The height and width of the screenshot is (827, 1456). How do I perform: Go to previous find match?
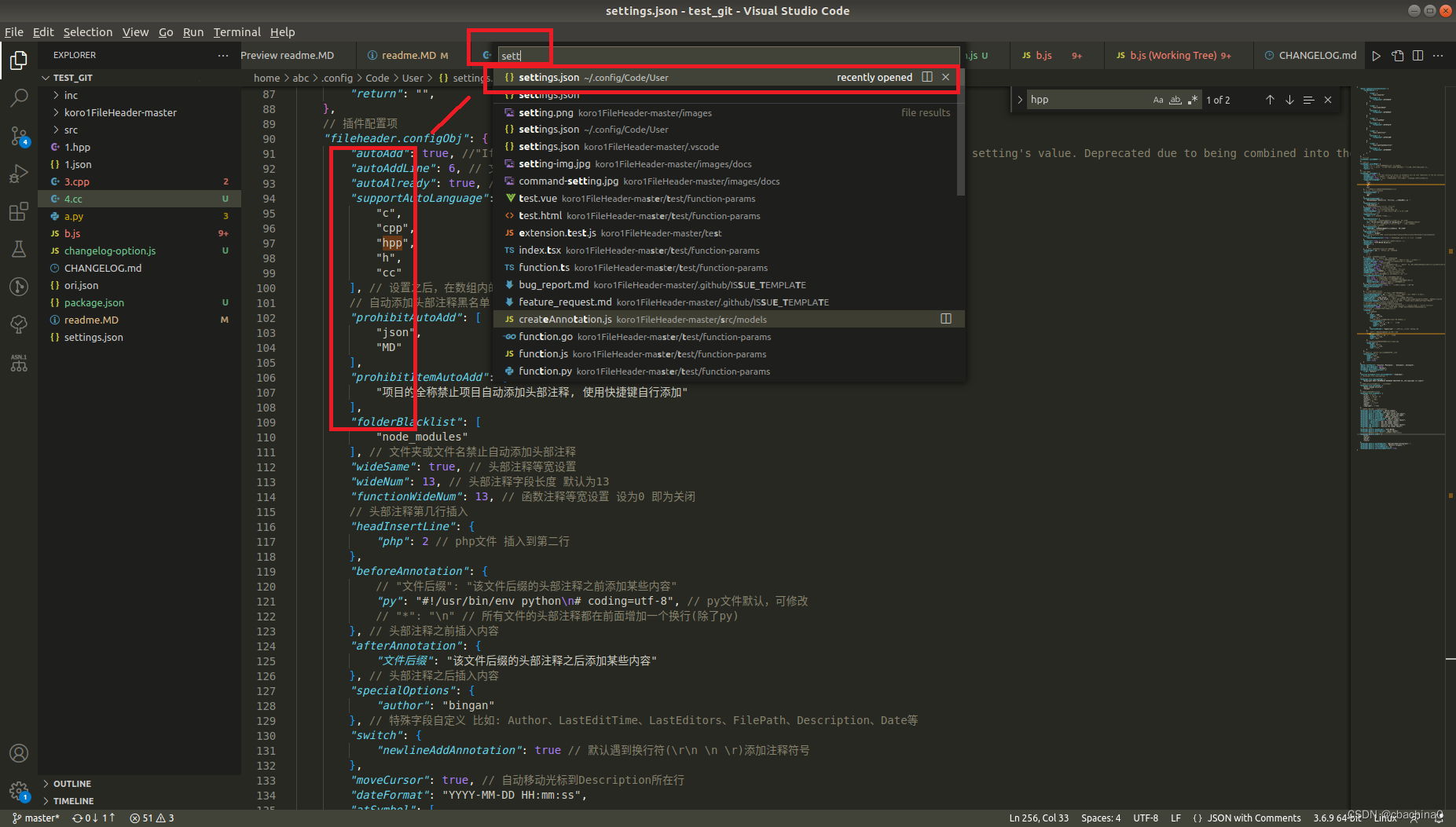tap(1270, 100)
